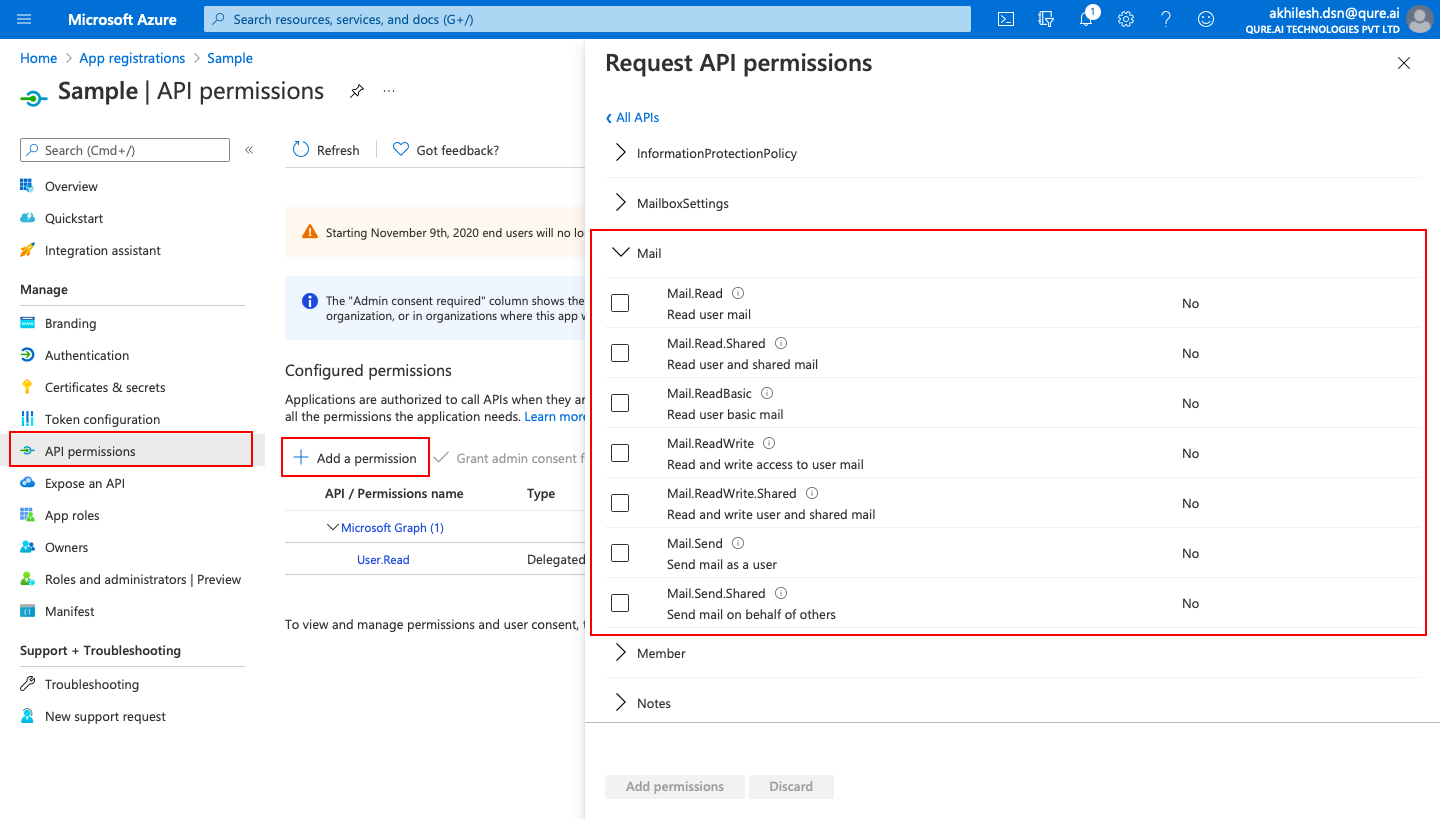Screen dimensions: 1440x819
Task: Open the Help question mark icon
Action: [1166, 19]
